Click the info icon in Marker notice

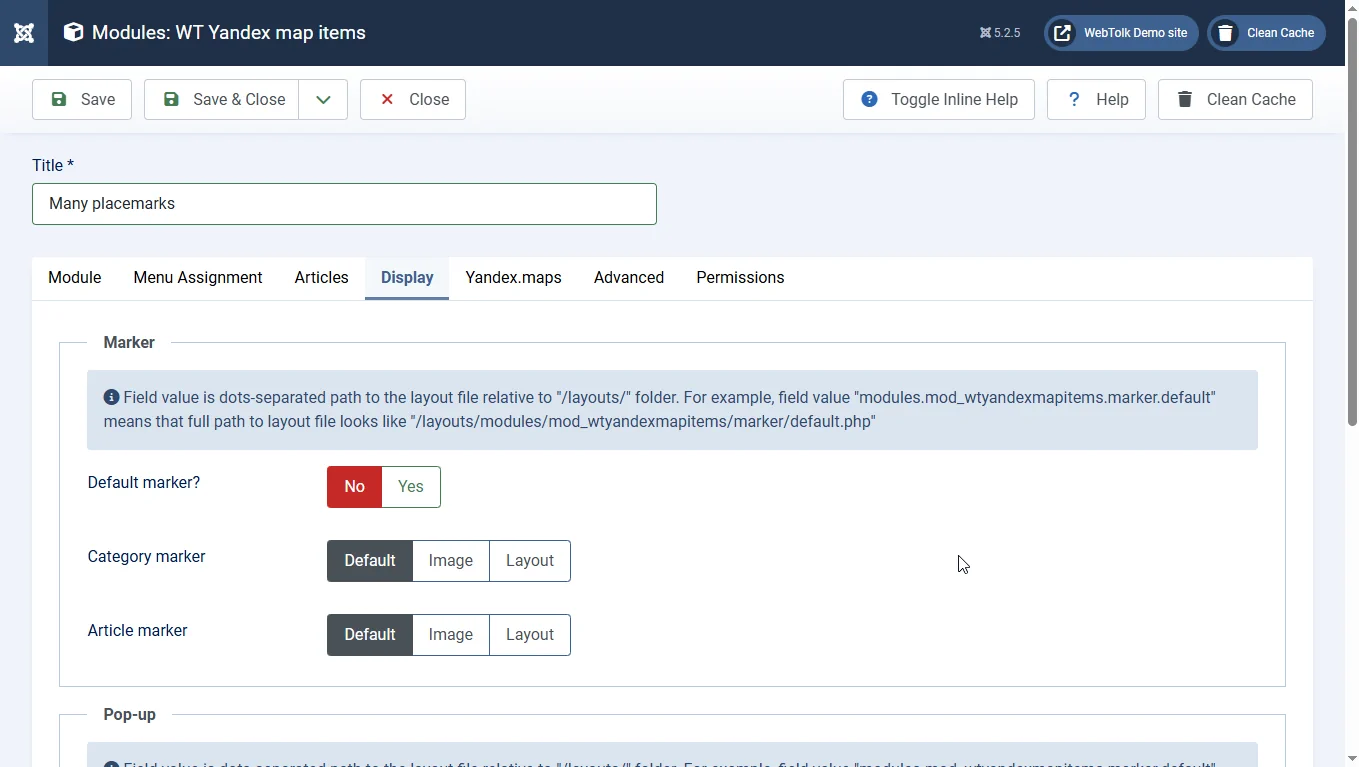(111, 397)
